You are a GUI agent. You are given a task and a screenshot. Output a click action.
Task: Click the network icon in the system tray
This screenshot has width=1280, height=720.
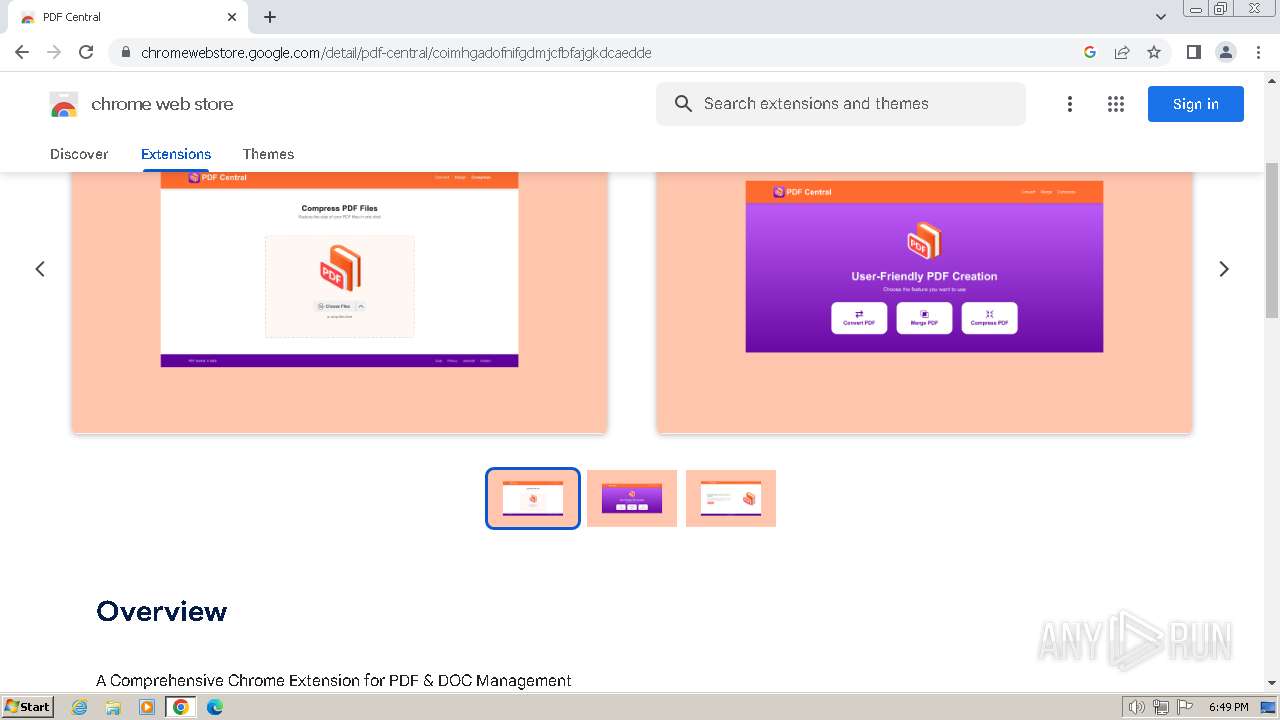point(1161,707)
